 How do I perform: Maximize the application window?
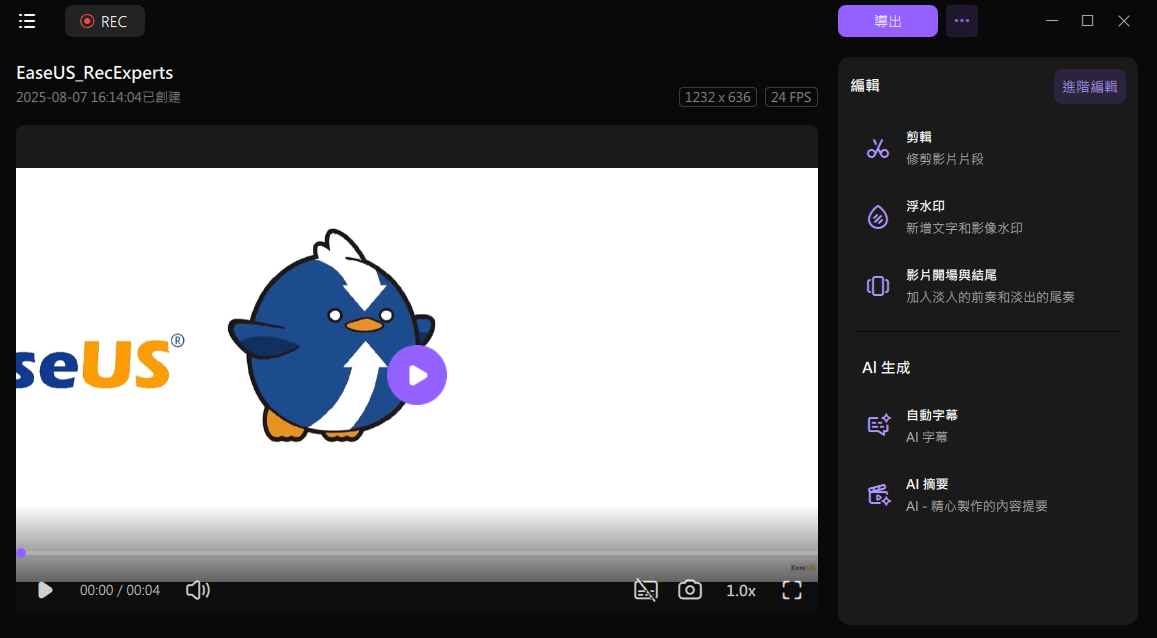1088,21
